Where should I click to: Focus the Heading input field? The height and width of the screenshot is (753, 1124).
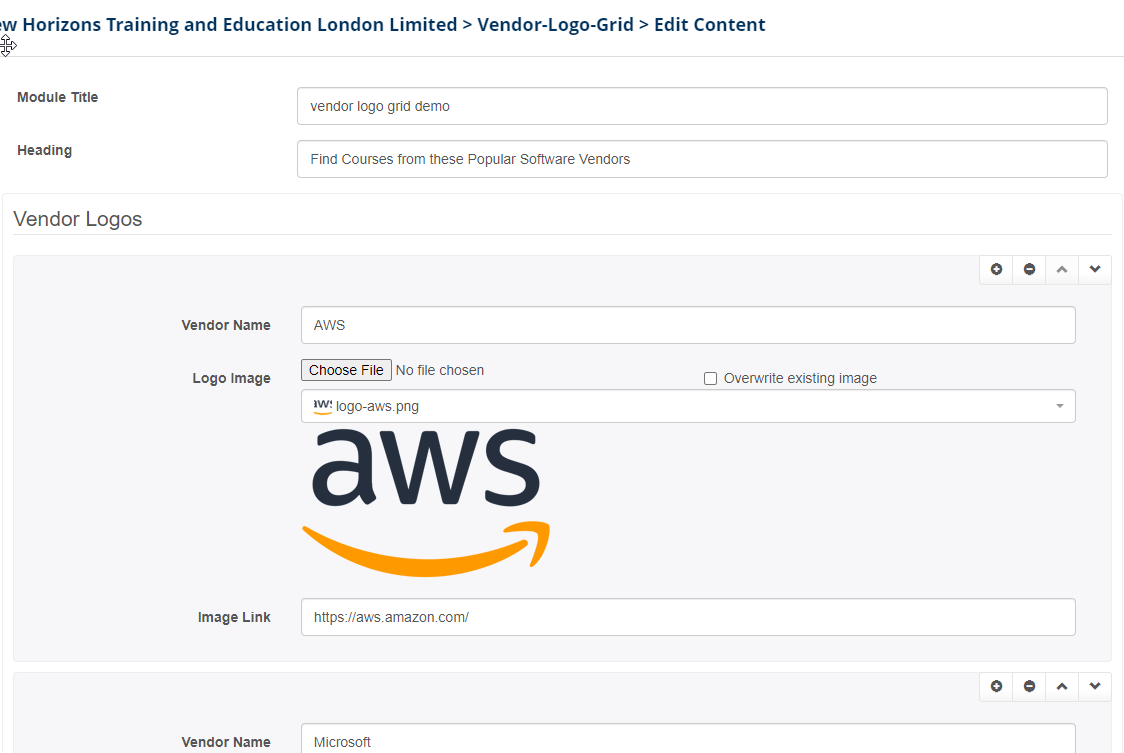tap(702, 159)
